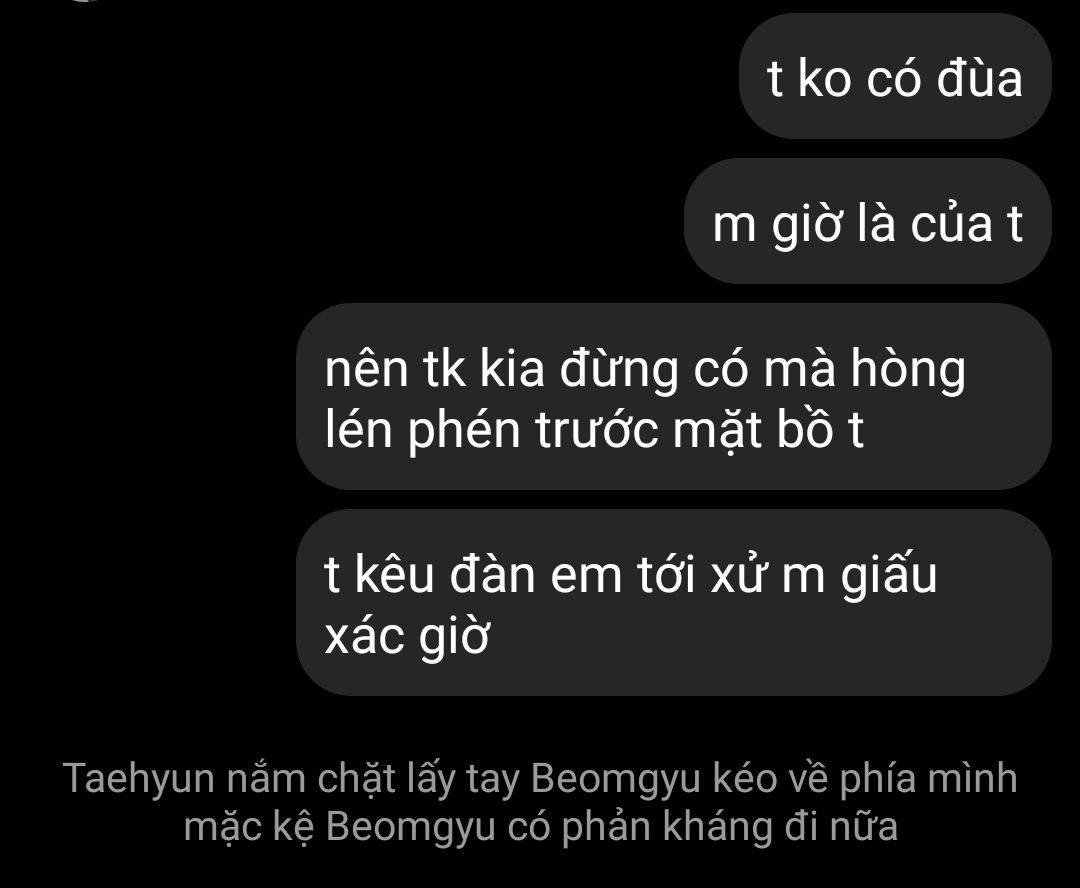The height and width of the screenshot is (888, 1080).
Task: Tap the word "đùa" in the first bubble
Action: pyautogui.click(x=979, y=76)
